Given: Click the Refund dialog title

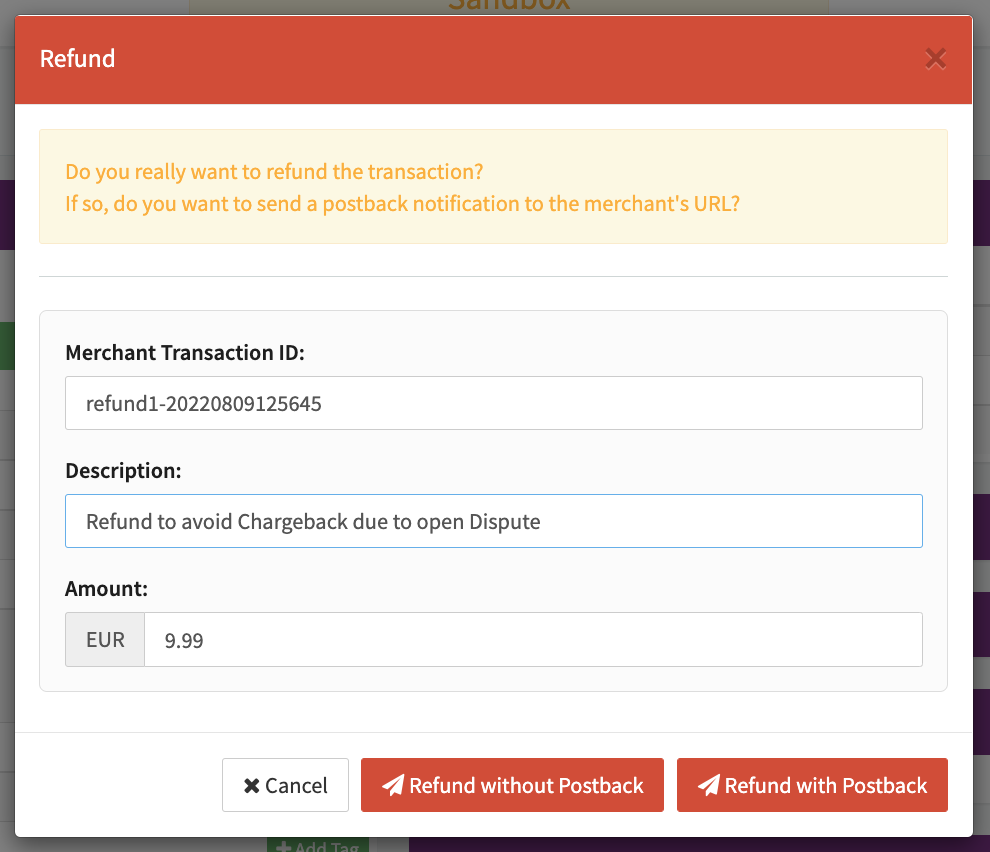Looking at the screenshot, I should click(77, 59).
